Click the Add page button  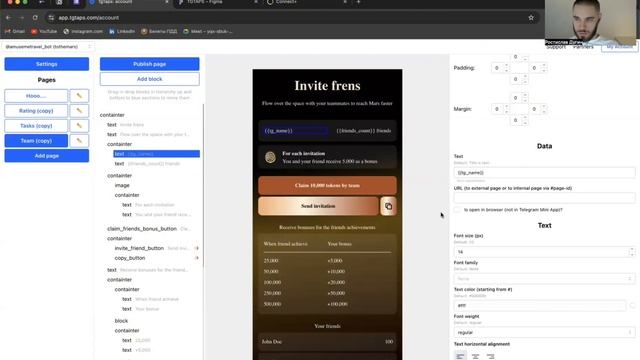[47, 156]
